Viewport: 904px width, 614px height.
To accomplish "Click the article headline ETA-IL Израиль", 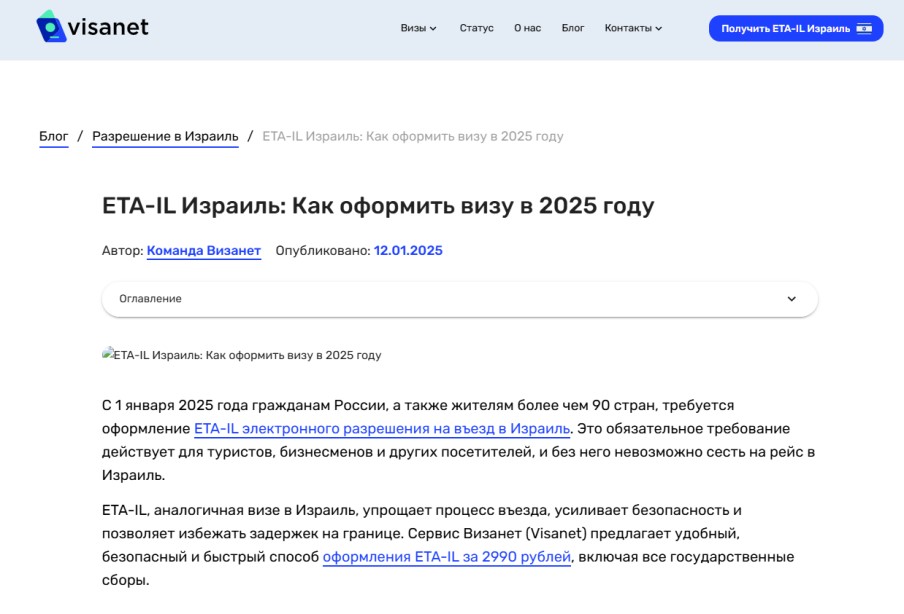I will point(378,206).
